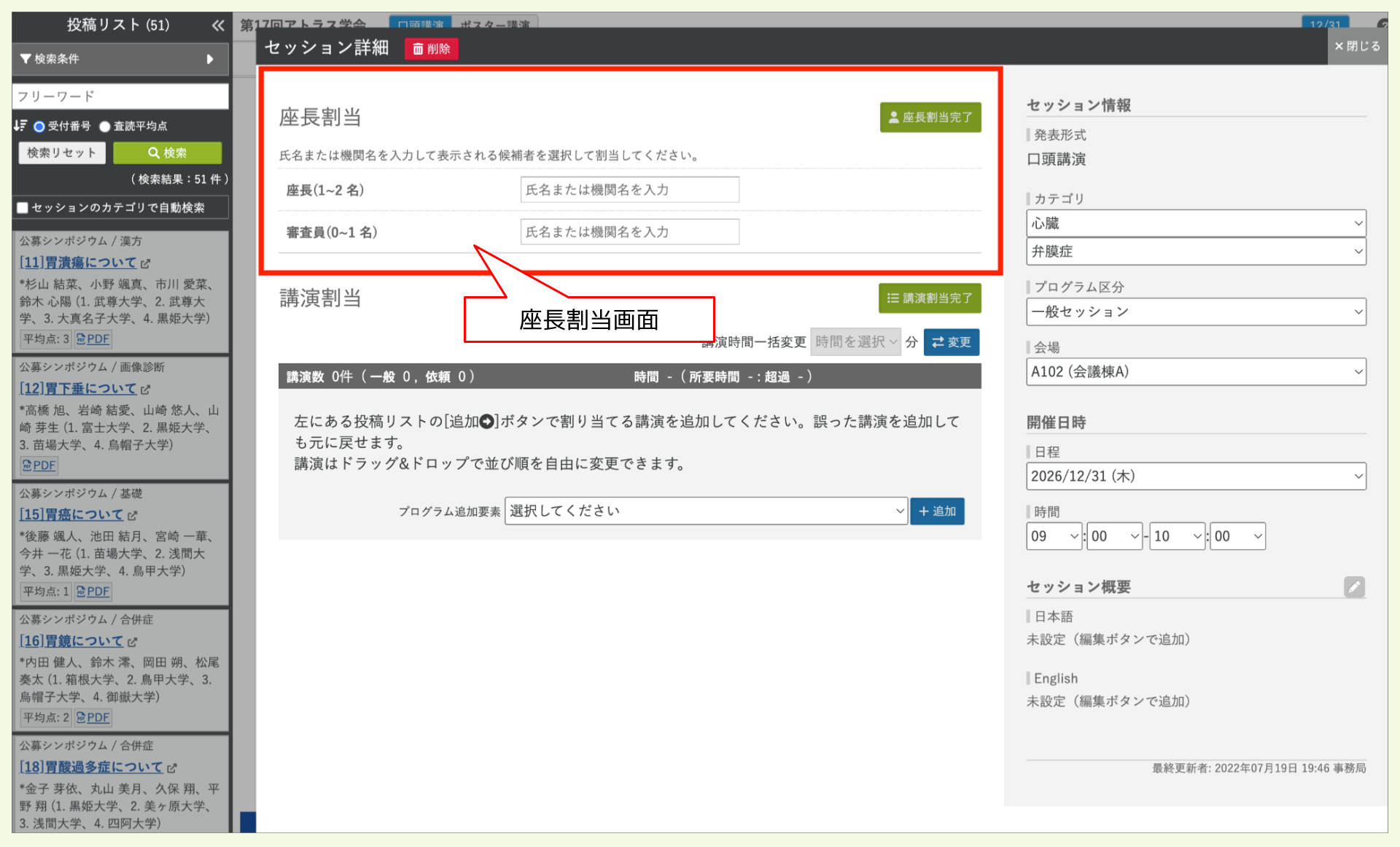Click the red 削除 trash button
The width and height of the screenshot is (1400, 847).
click(432, 49)
